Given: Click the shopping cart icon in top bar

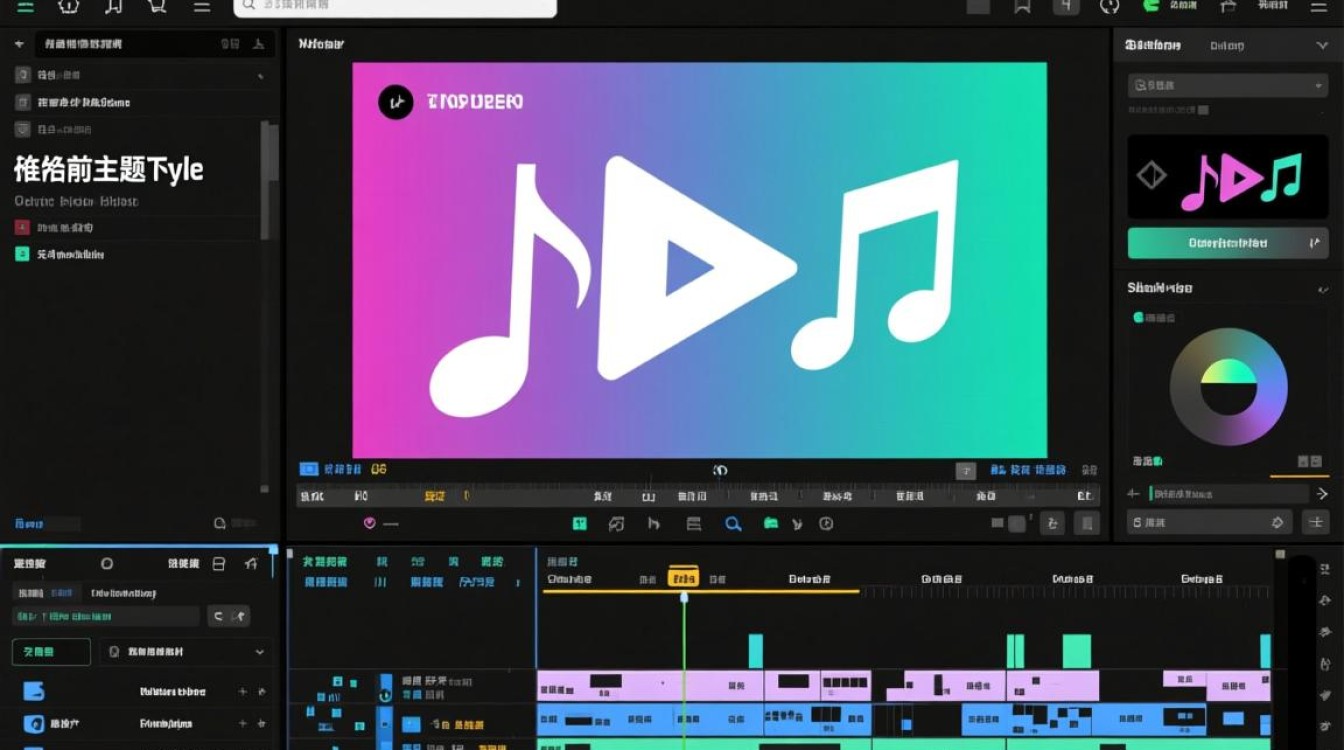Looking at the screenshot, I should pos(157,6).
